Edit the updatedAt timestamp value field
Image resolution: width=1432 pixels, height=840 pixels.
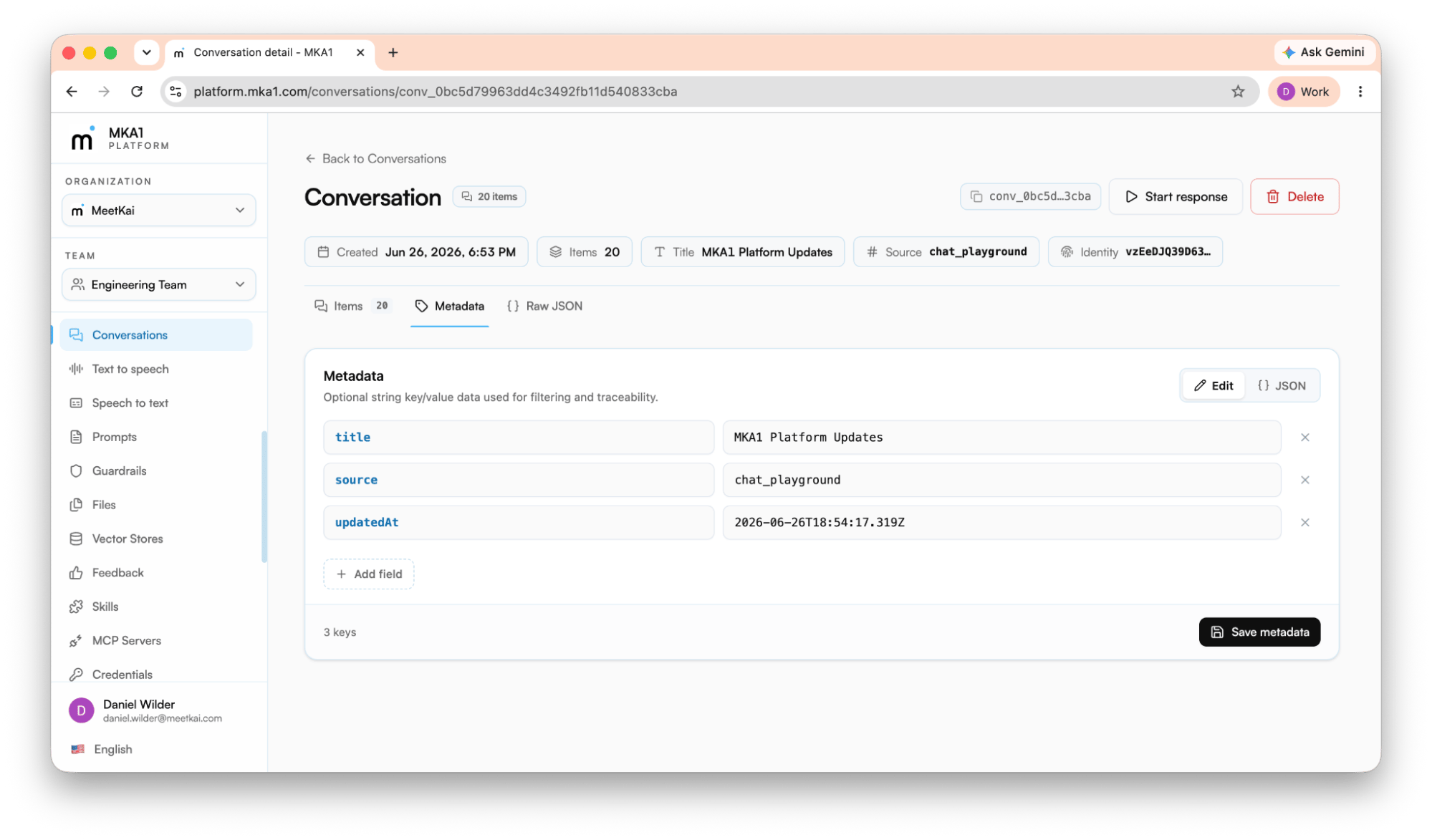pos(1001,523)
